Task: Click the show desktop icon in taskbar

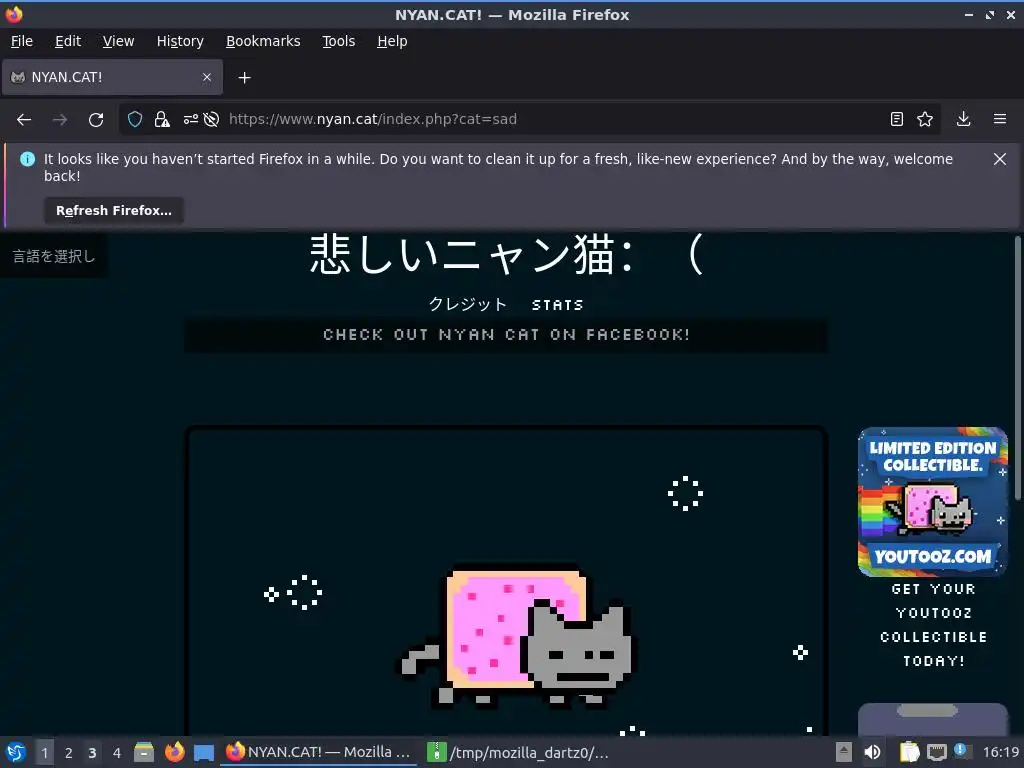Action: click(204, 753)
